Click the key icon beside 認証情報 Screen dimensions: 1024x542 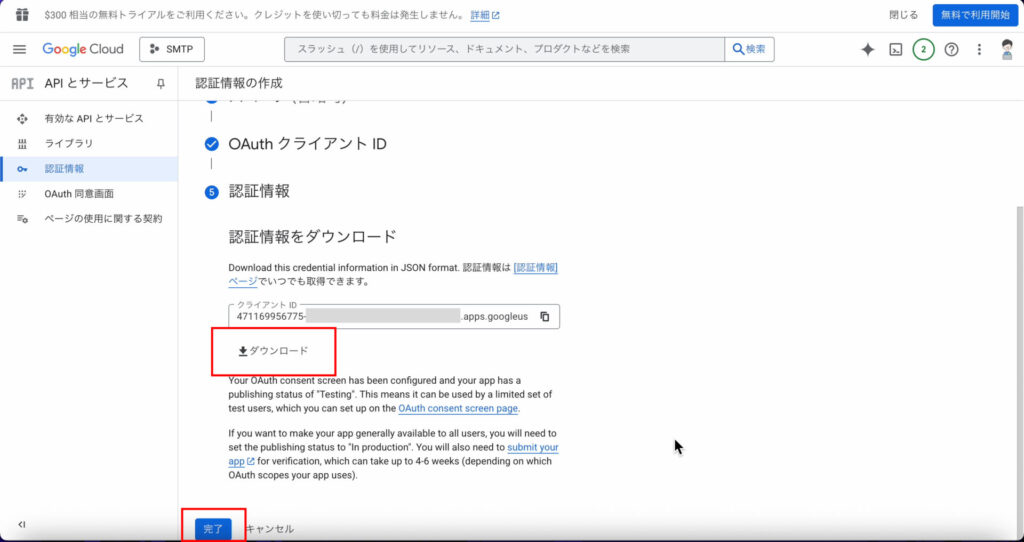pos(22,169)
